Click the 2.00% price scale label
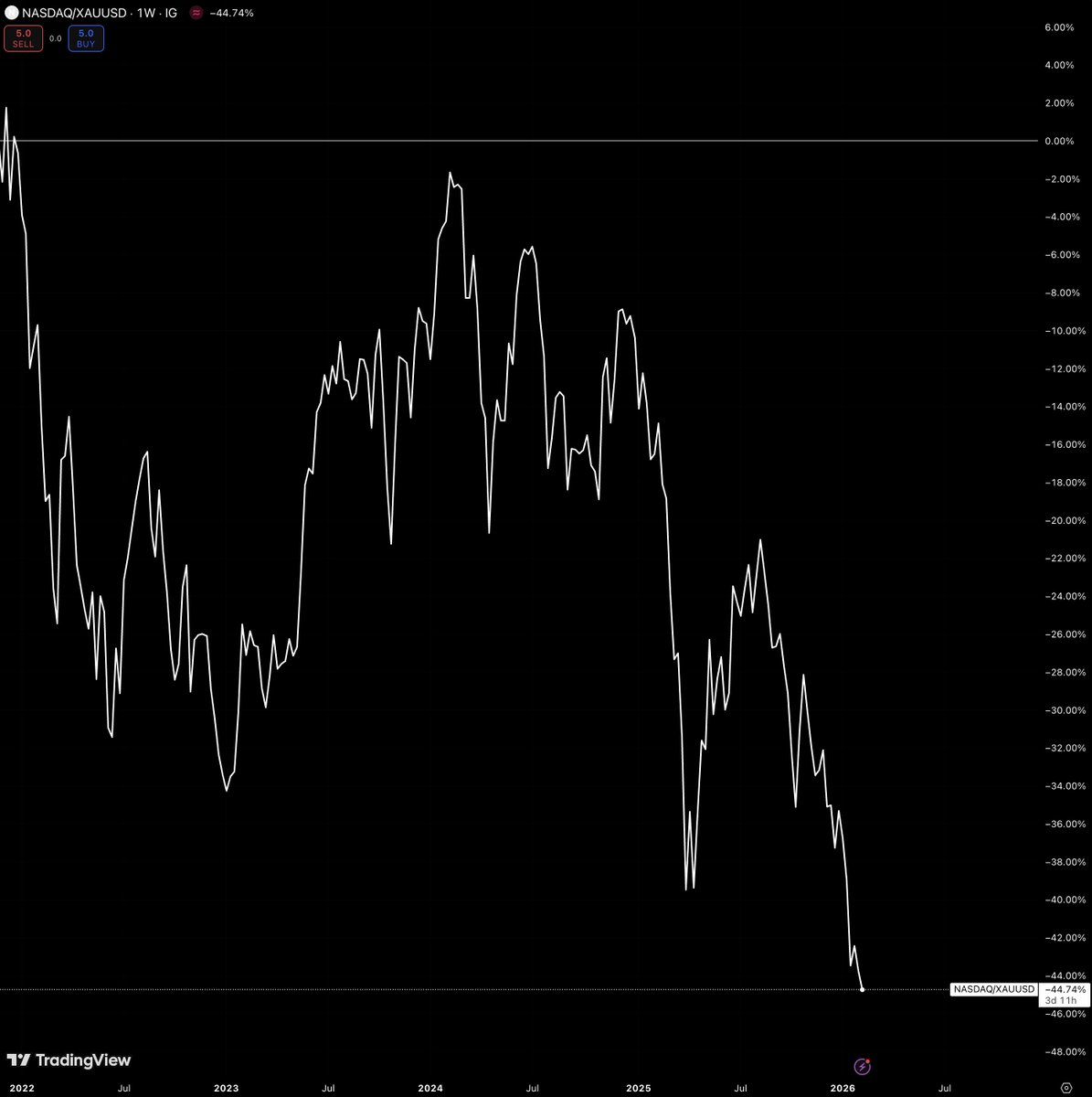The width and height of the screenshot is (1092, 1097). [1059, 103]
